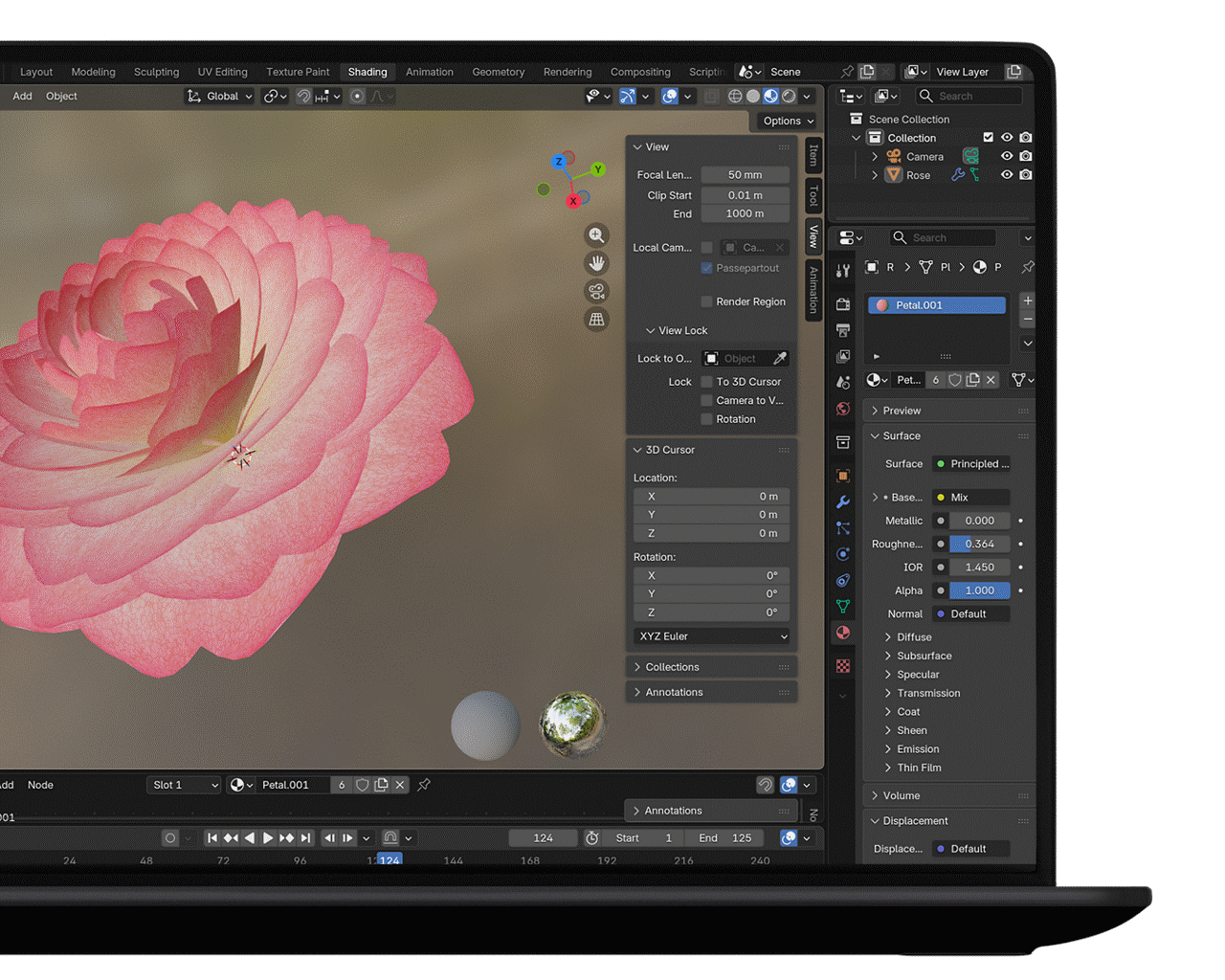Hide the Camera object in viewport
Image resolution: width=1225 pixels, height=980 pixels.
(x=1007, y=156)
